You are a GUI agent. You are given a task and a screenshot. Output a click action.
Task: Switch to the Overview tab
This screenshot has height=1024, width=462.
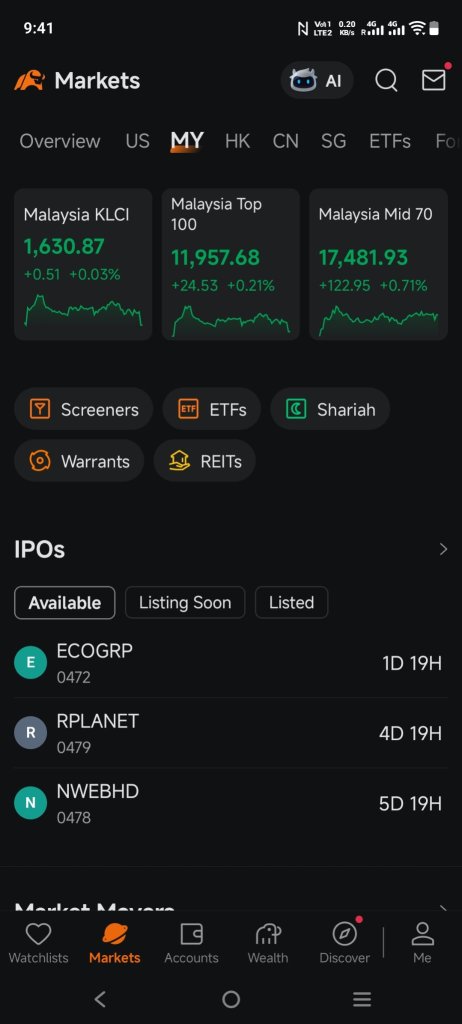tap(60, 141)
